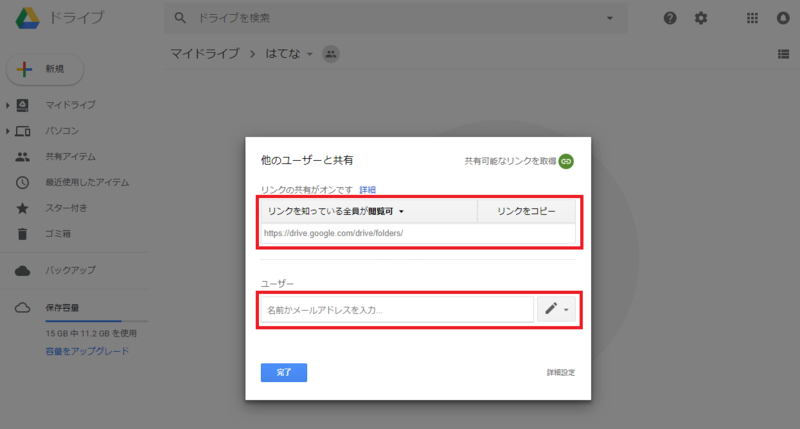Click the share link URL field
Viewport: 800px width, 429px height.
pyautogui.click(x=418, y=233)
